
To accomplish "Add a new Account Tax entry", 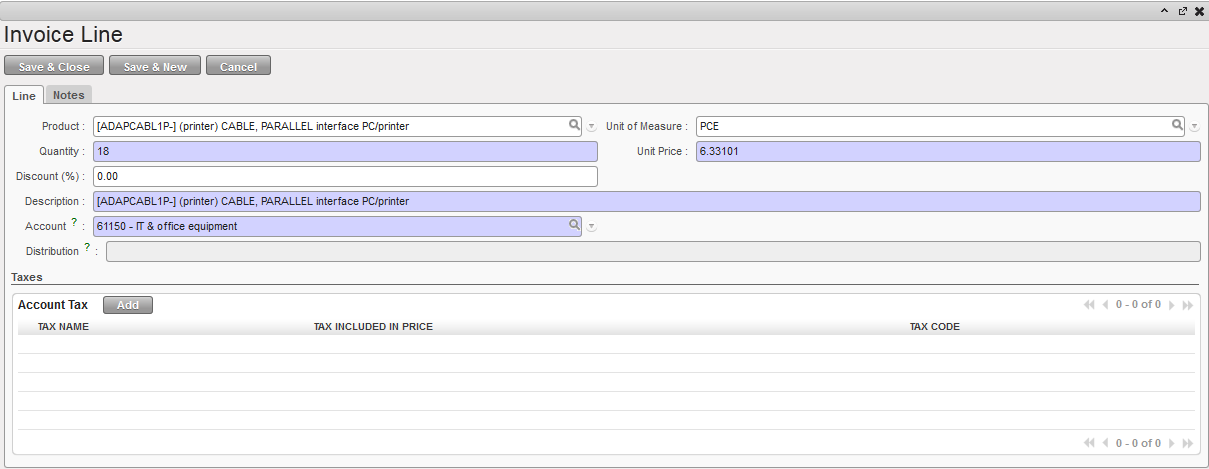I will pyautogui.click(x=128, y=305).
